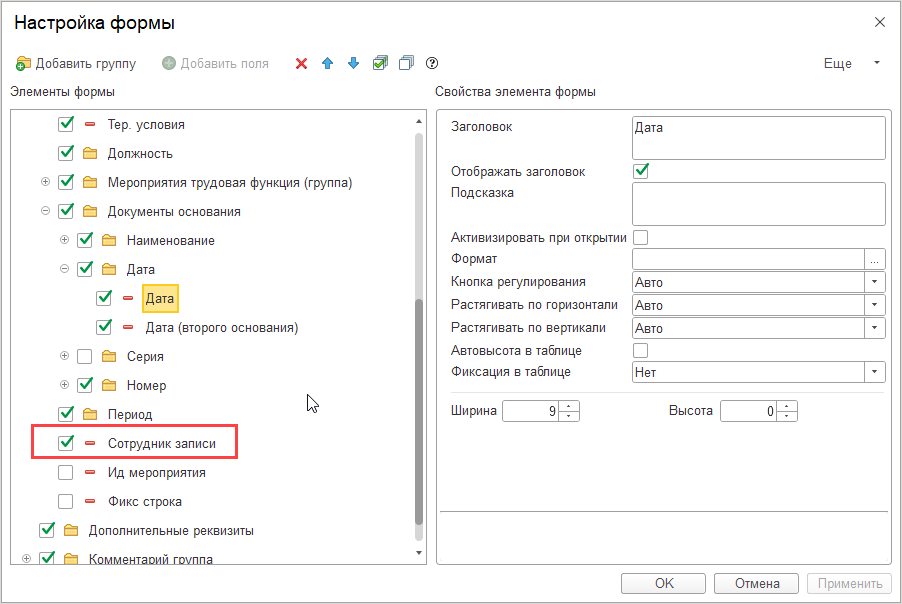Delete the element with the red X icon
Image resolution: width=902 pixels, height=604 pixels.
tap(301, 63)
